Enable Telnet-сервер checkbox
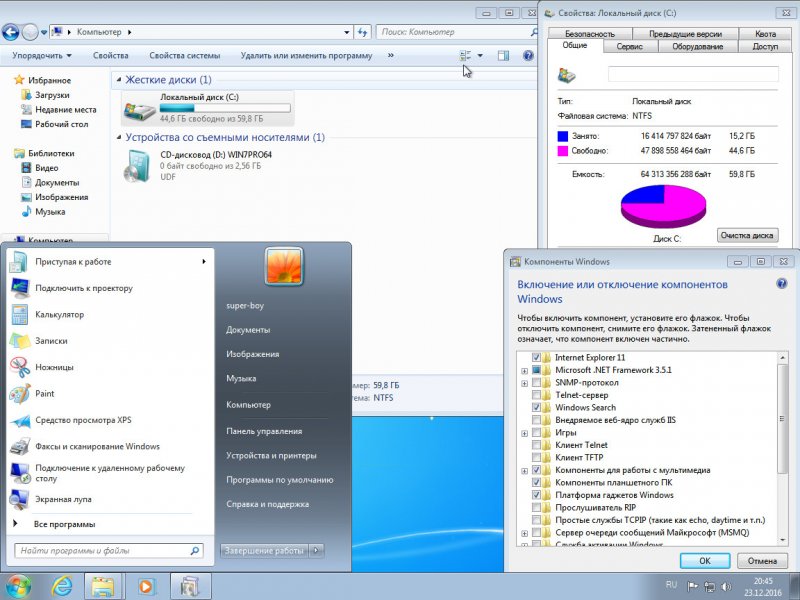This screenshot has width=800, height=600. [536, 395]
